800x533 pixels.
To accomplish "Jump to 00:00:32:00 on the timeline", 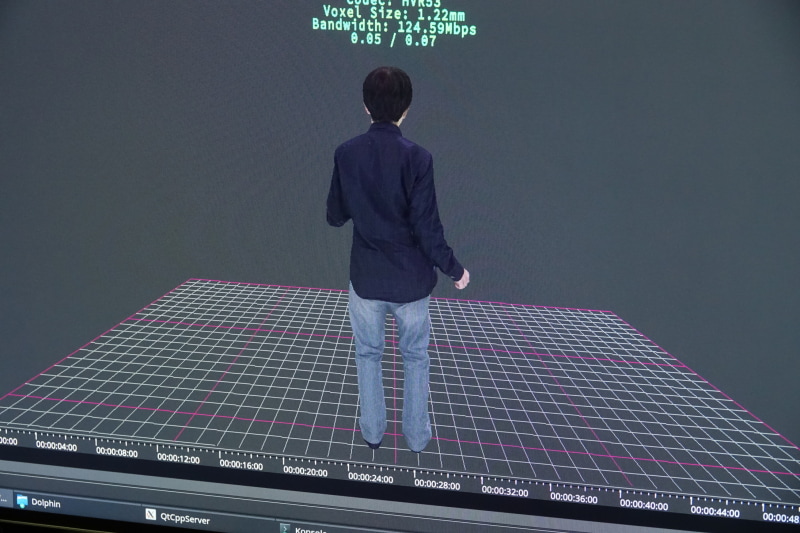I will (x=505, y=491).
